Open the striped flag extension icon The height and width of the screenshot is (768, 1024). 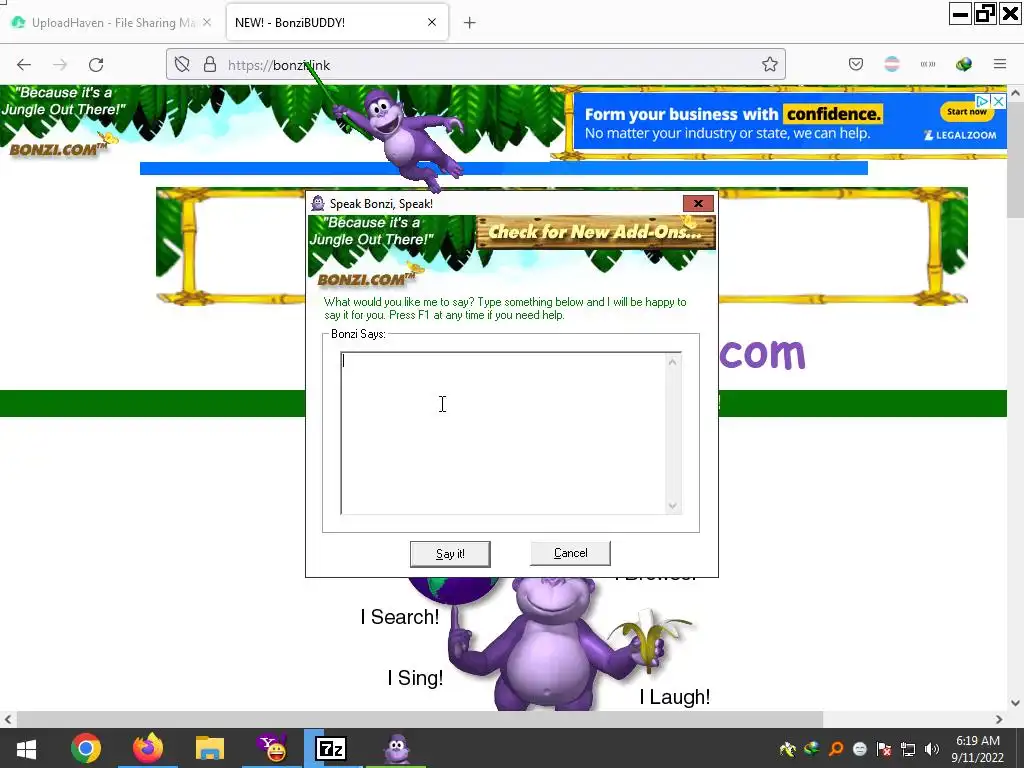point(891,64)
